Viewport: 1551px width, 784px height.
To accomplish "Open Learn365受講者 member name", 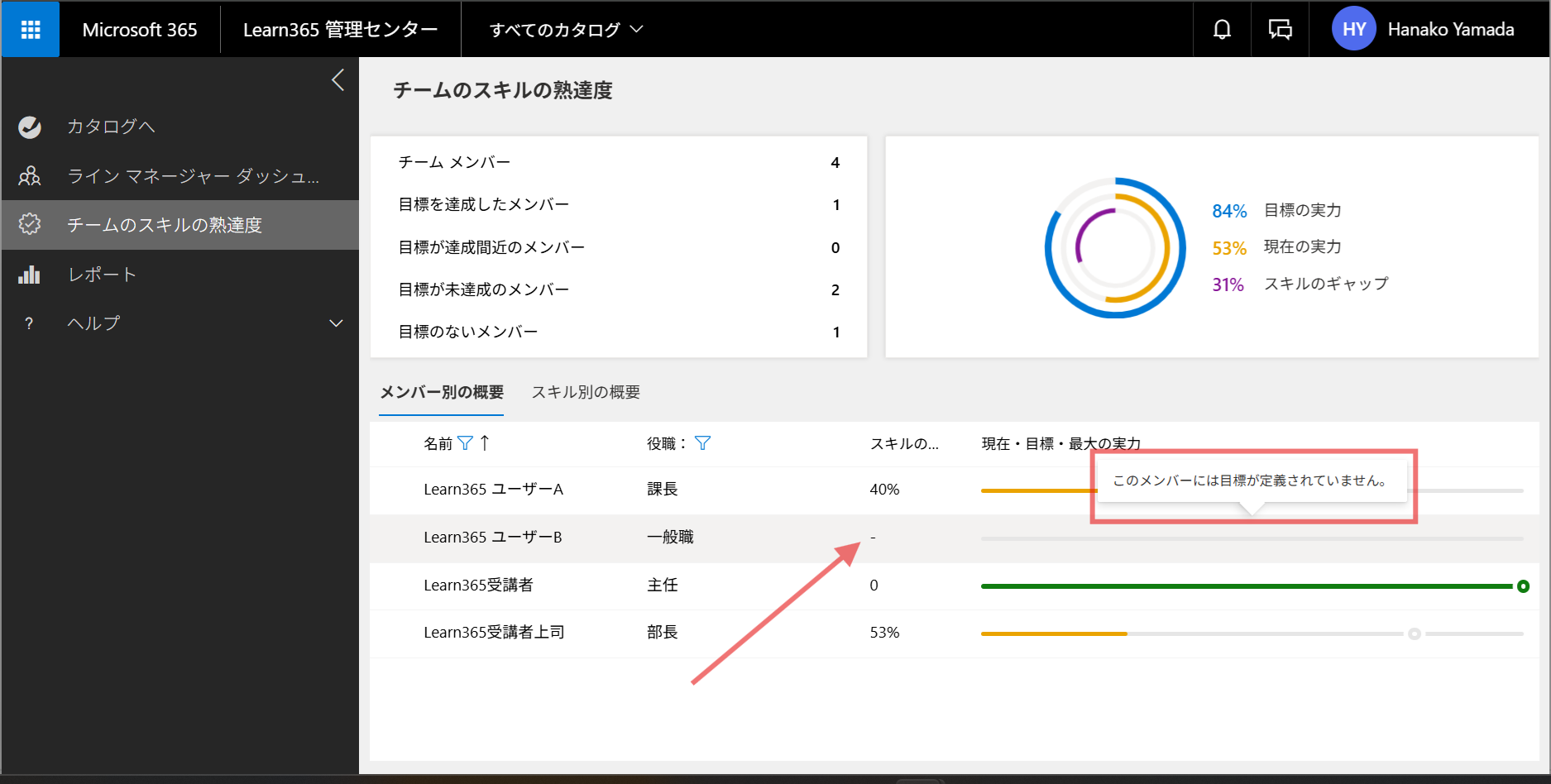I will [478, 586].
